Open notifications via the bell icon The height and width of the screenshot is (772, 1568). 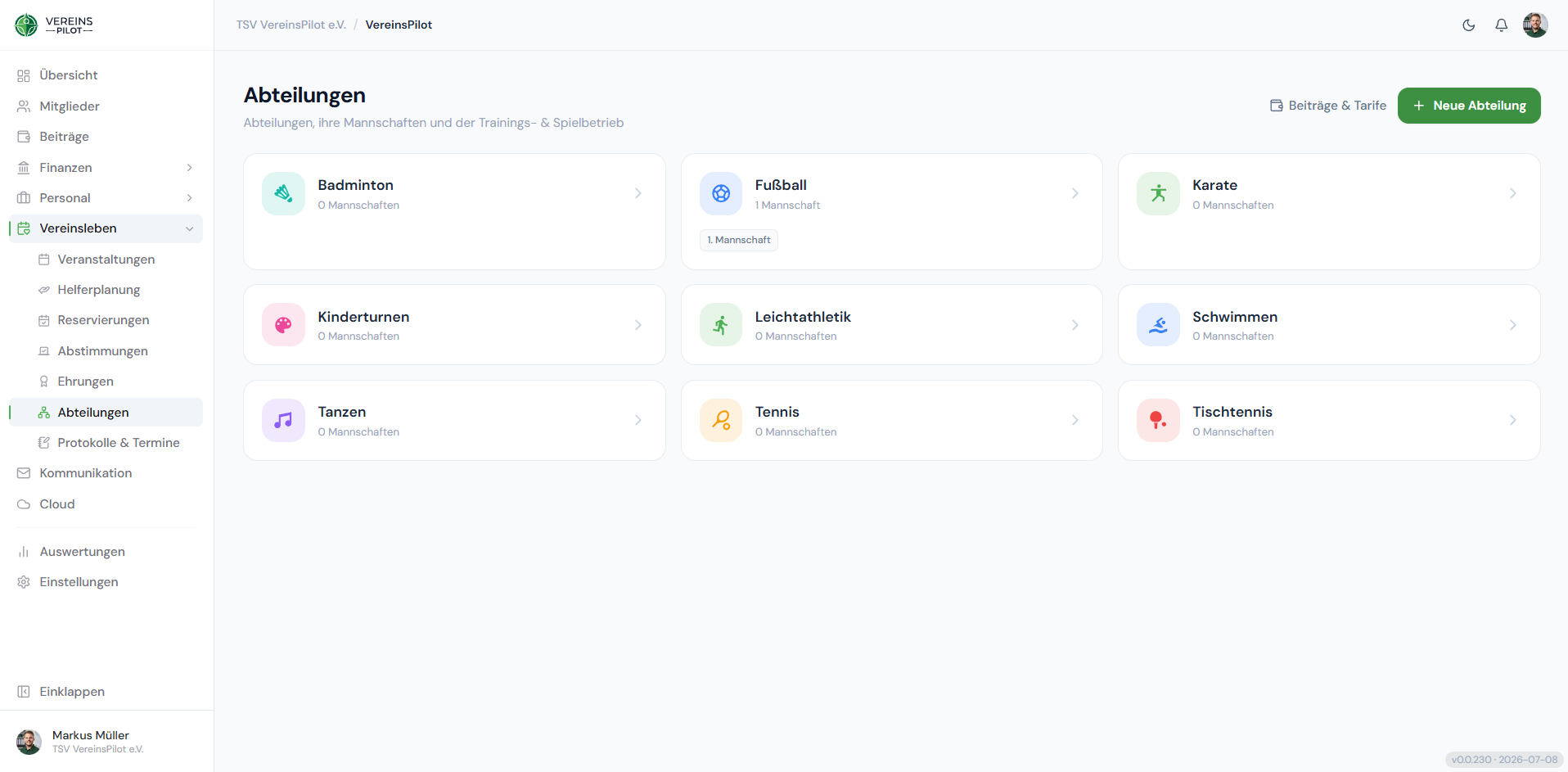1502,25
